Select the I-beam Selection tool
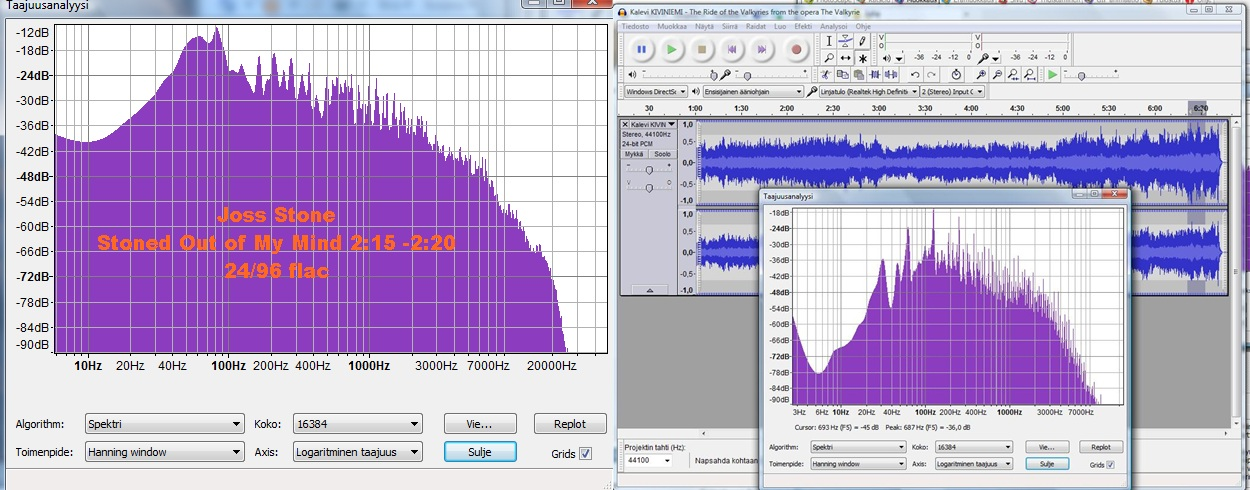1250x490 pixels. tap(828, 41)
